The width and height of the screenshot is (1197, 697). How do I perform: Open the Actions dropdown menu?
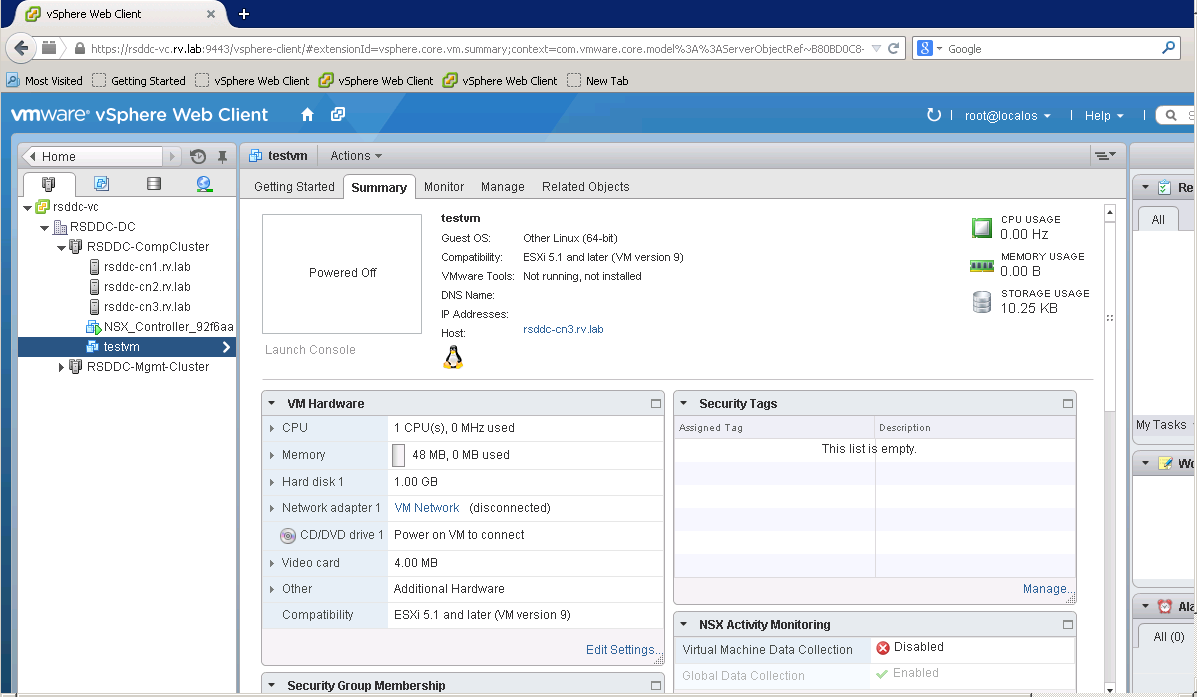pos(356,156)
